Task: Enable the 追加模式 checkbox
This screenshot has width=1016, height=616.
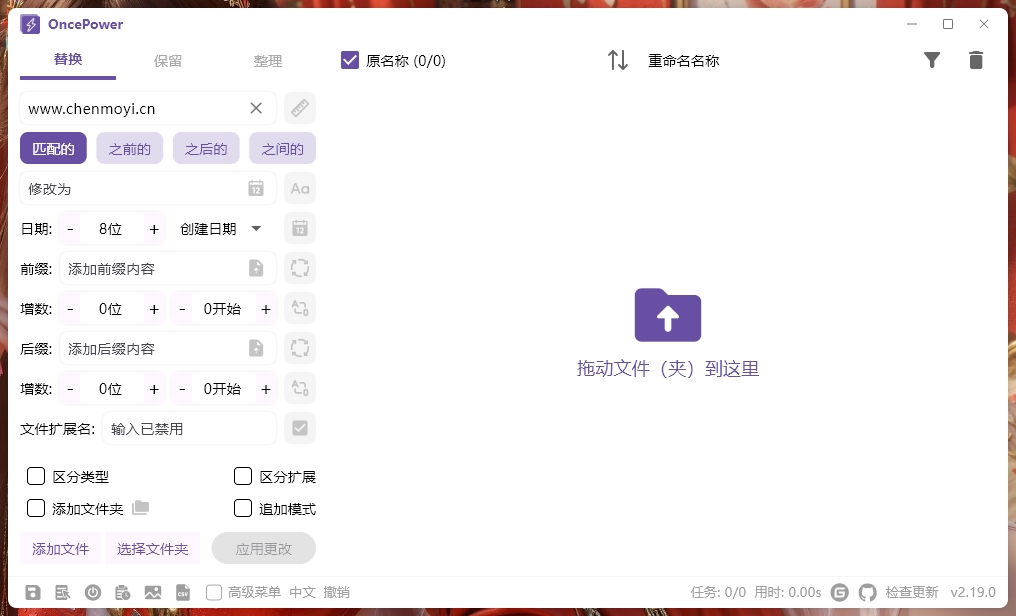Action: (242, 508)
